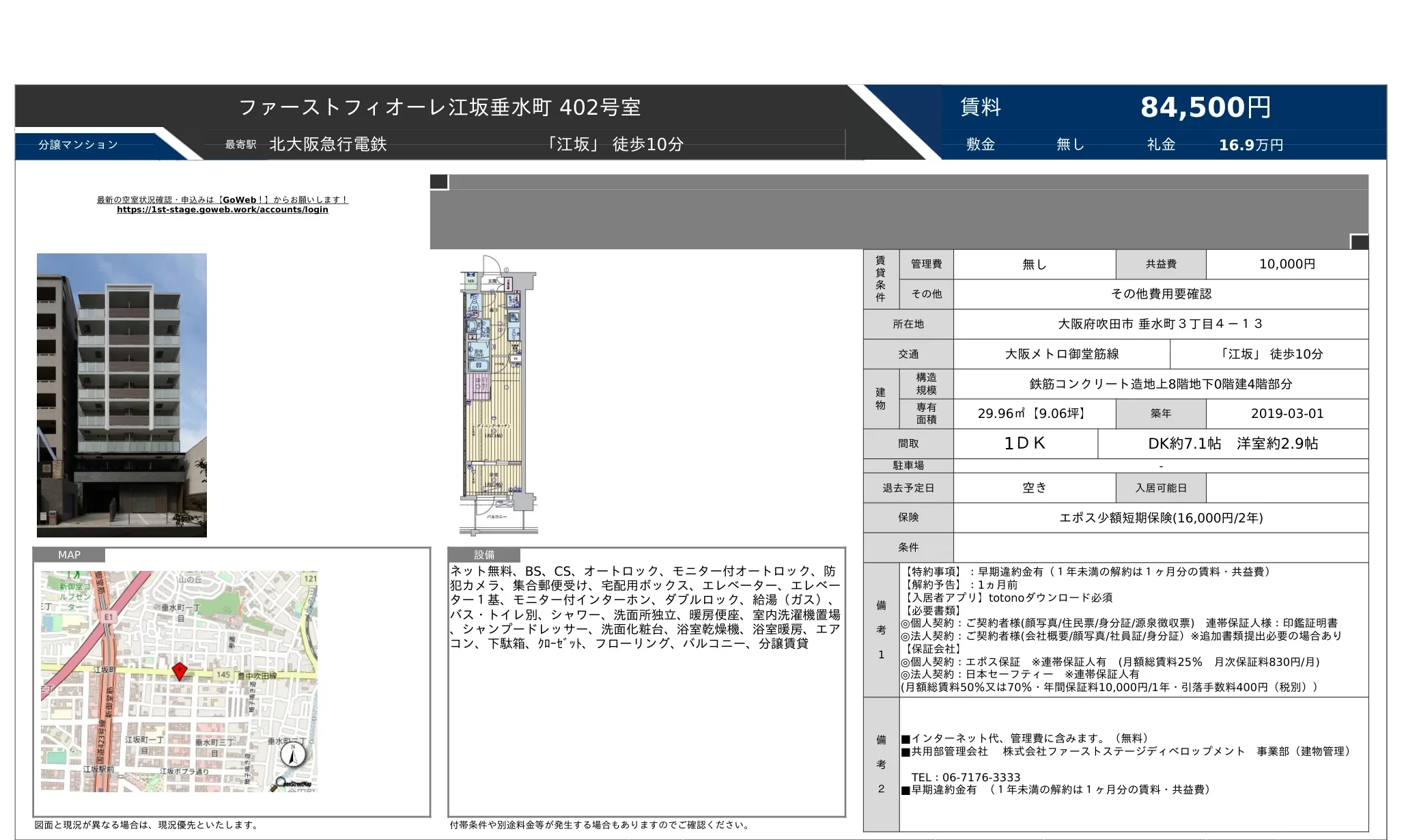Click the MB meter box symbol on the floor plan
The width and height of the screenshot is (1404, 840).
click(x=471, y=281)
